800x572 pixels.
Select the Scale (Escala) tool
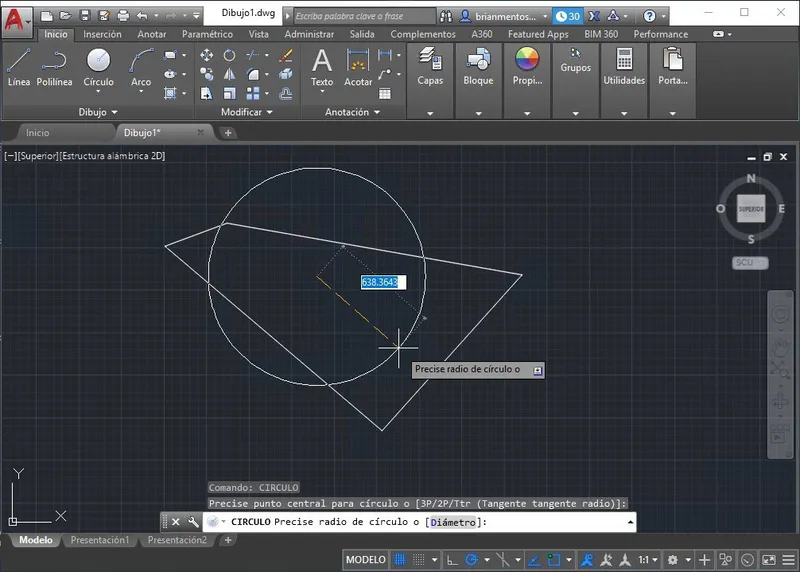pyautogui.click(x=230, y=93)
